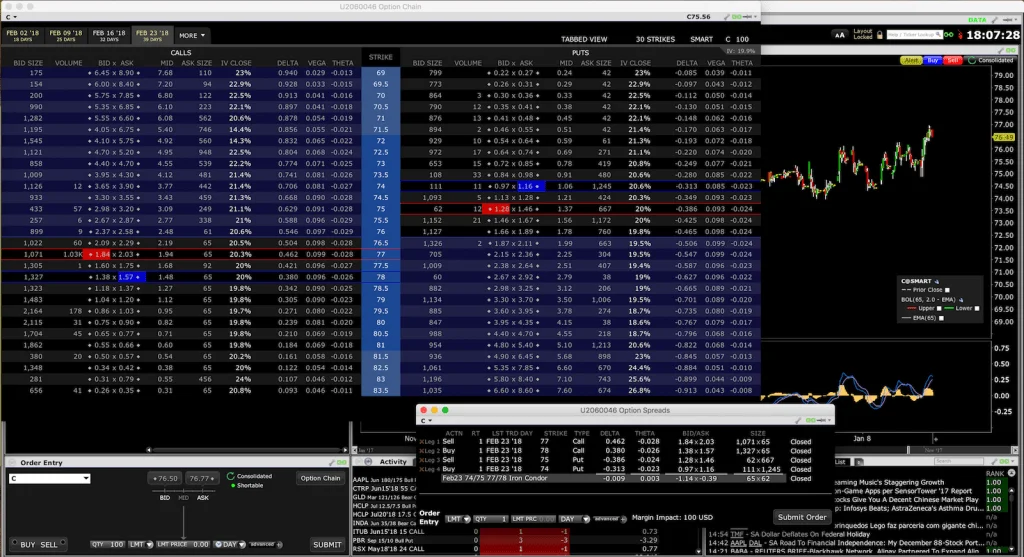The width and height of the screenshot is (1024, 557).
Task: Click the green chain link icon beside ticker lookup
Action: point(948,35)
